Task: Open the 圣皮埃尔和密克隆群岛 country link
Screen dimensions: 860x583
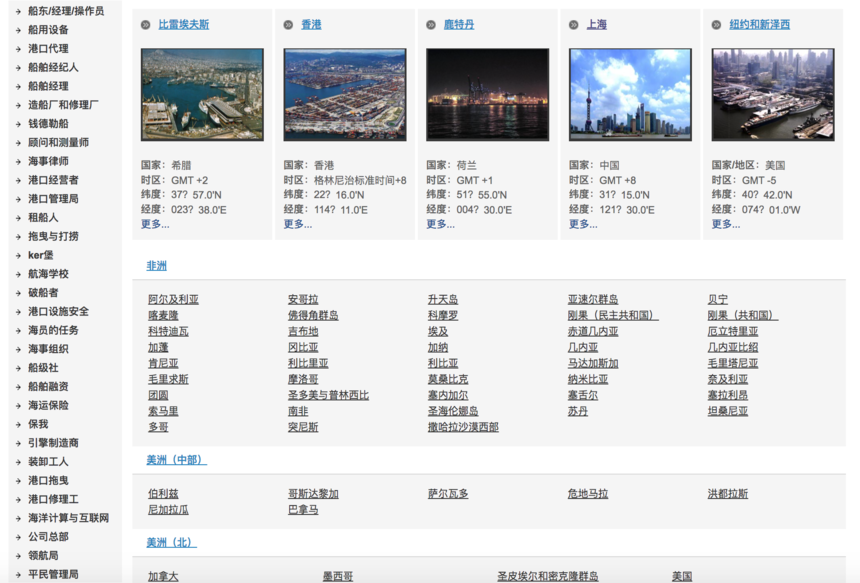Action: pos(548,576)
